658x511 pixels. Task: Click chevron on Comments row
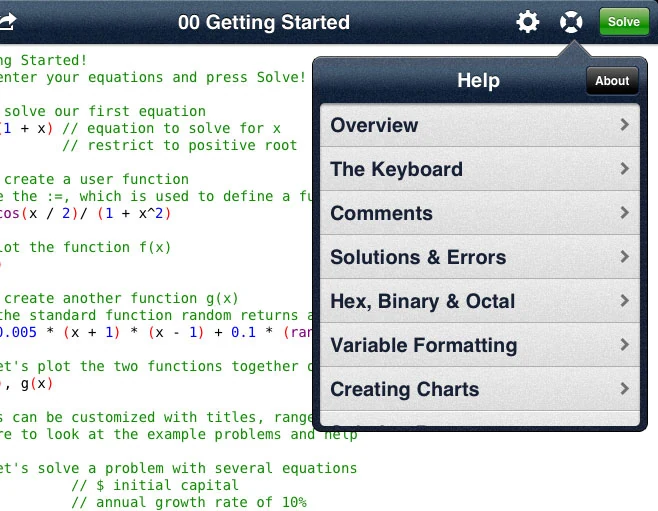(624, 213)
